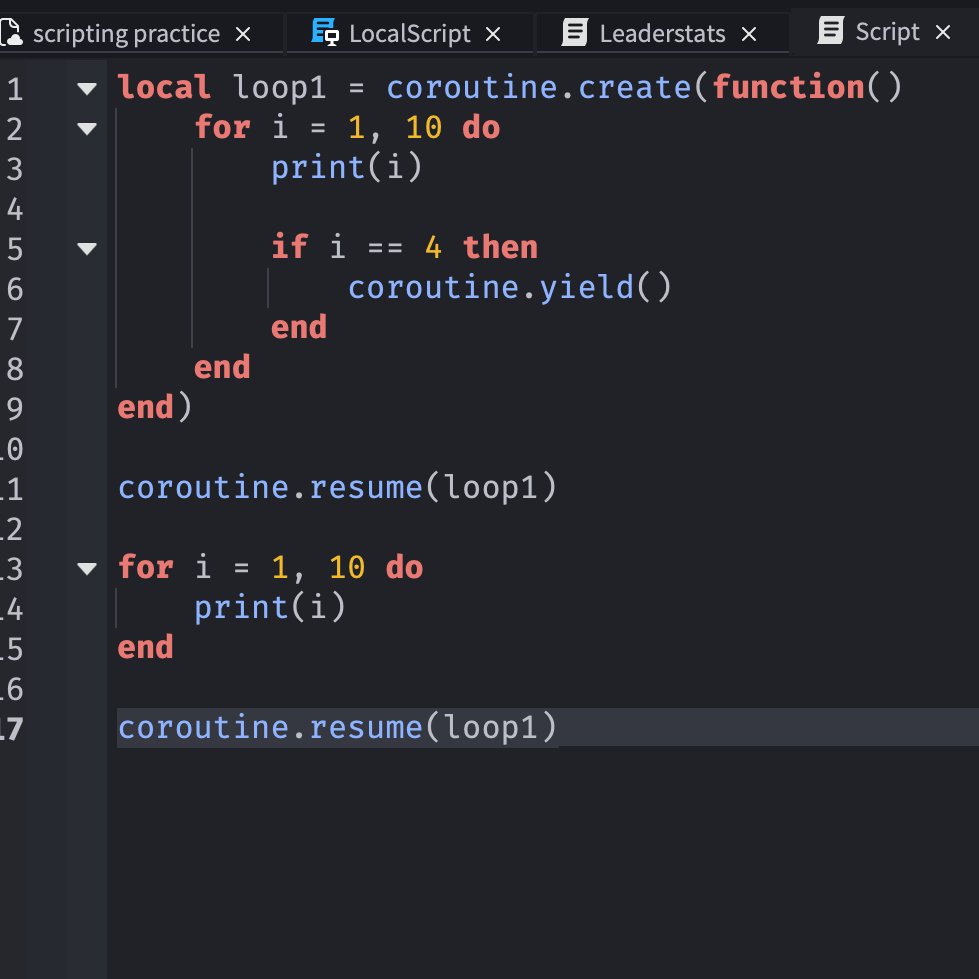
Task: Close the scripting practice tab
Action: pyautogui.click(x=244, y=34)
